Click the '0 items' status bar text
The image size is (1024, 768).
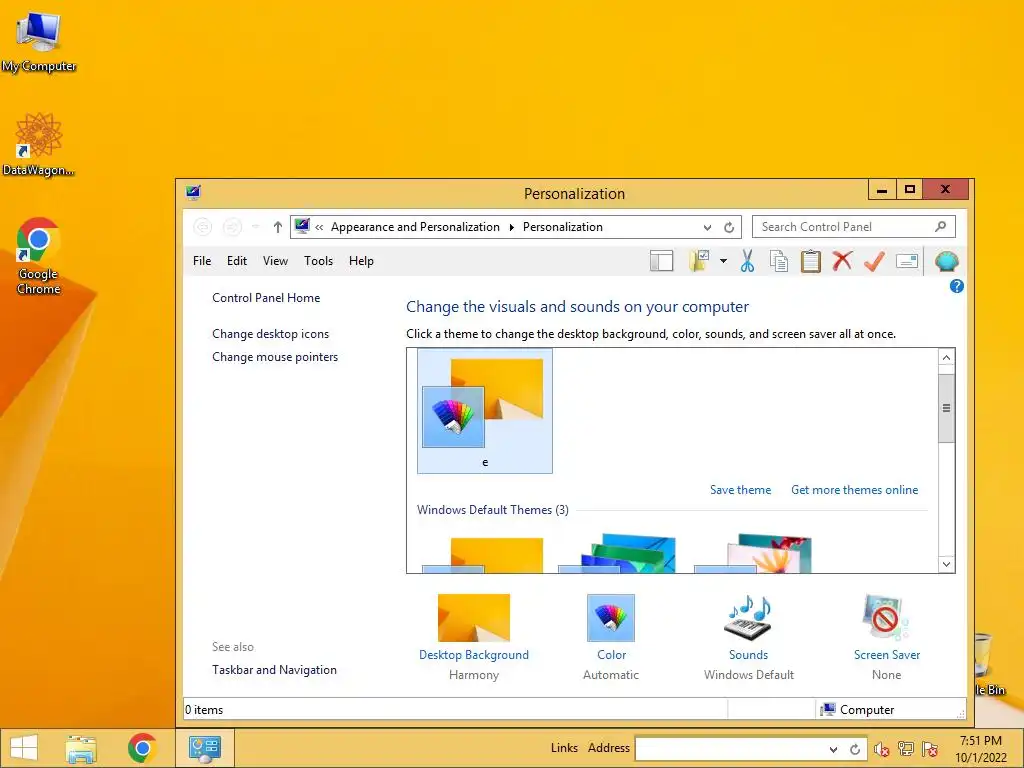[204, 710]
